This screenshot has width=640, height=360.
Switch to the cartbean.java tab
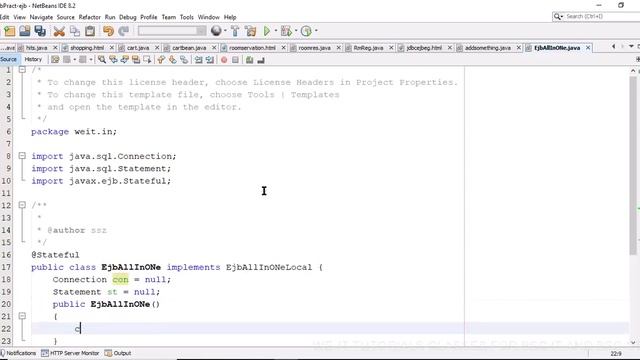[x=189, y=48]
